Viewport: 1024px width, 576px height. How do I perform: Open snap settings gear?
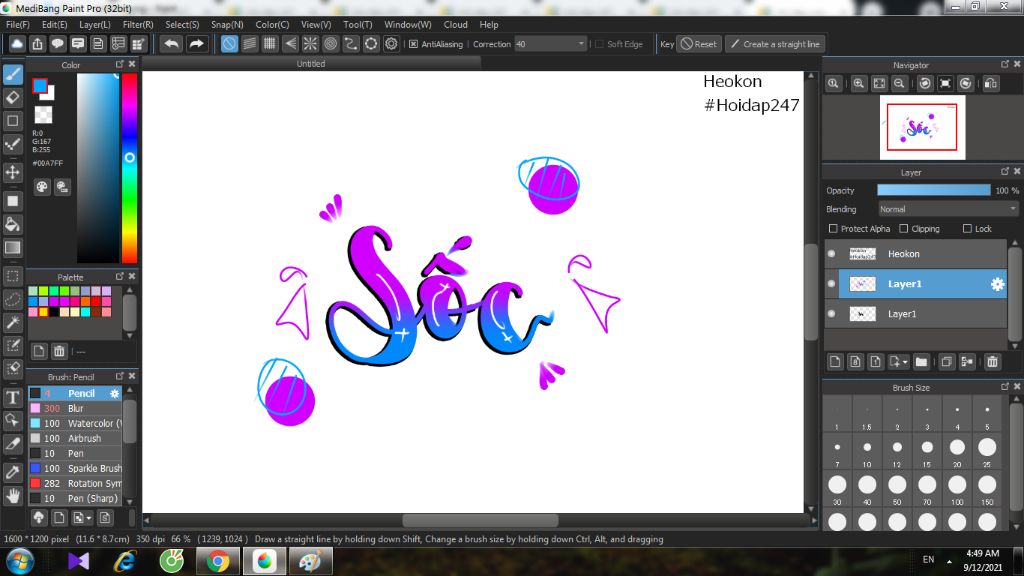[391, 44]
